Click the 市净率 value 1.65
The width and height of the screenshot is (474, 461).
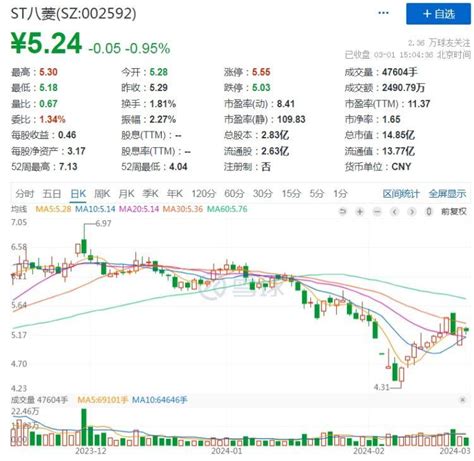391,119
